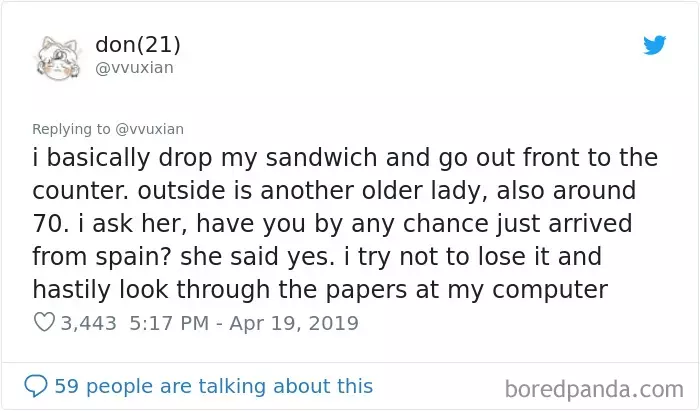700x411 pixels.
Task: Click the @vvuxian handle under the name
Action: coord(134,68)
